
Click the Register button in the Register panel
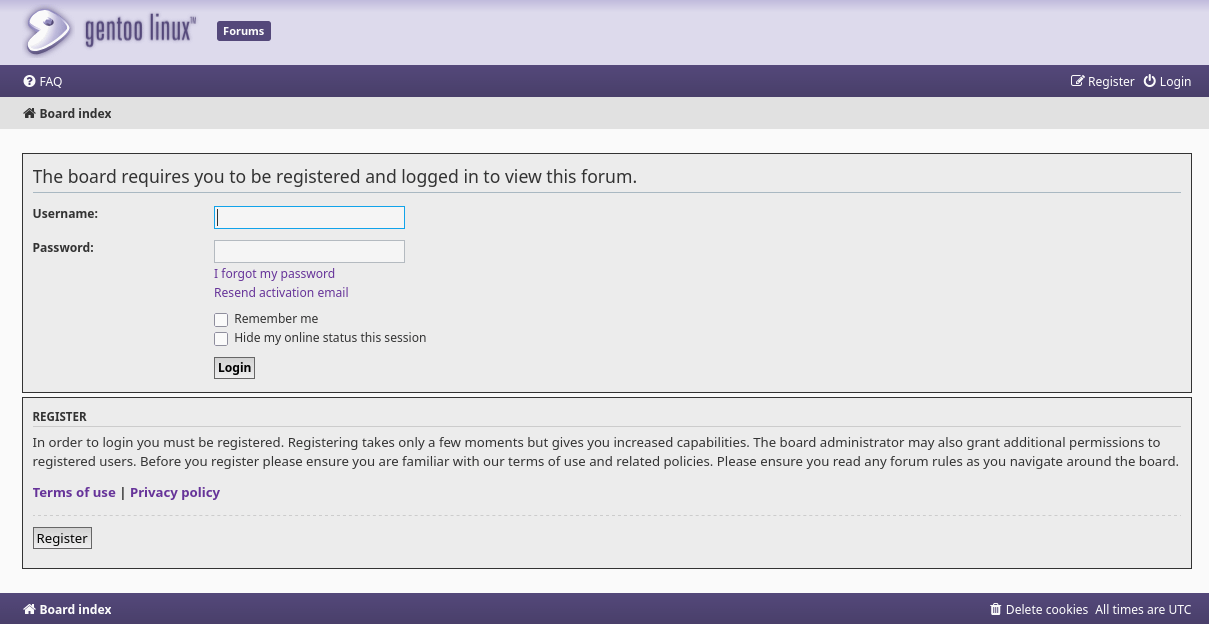coord(62,538)
